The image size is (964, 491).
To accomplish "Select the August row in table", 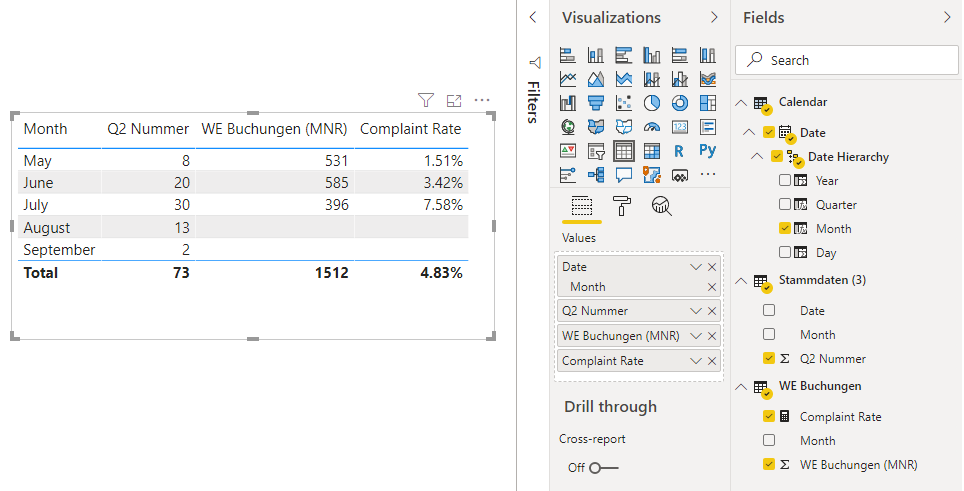I will coord(243,227).
